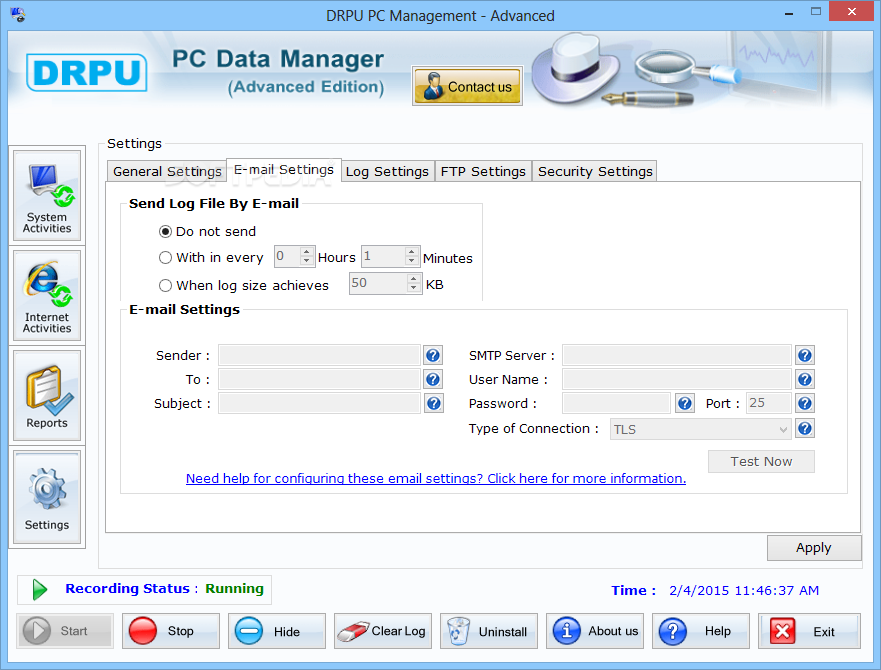
Task: Maximize the DRPU PC Management window
Action: pos(816,12)
